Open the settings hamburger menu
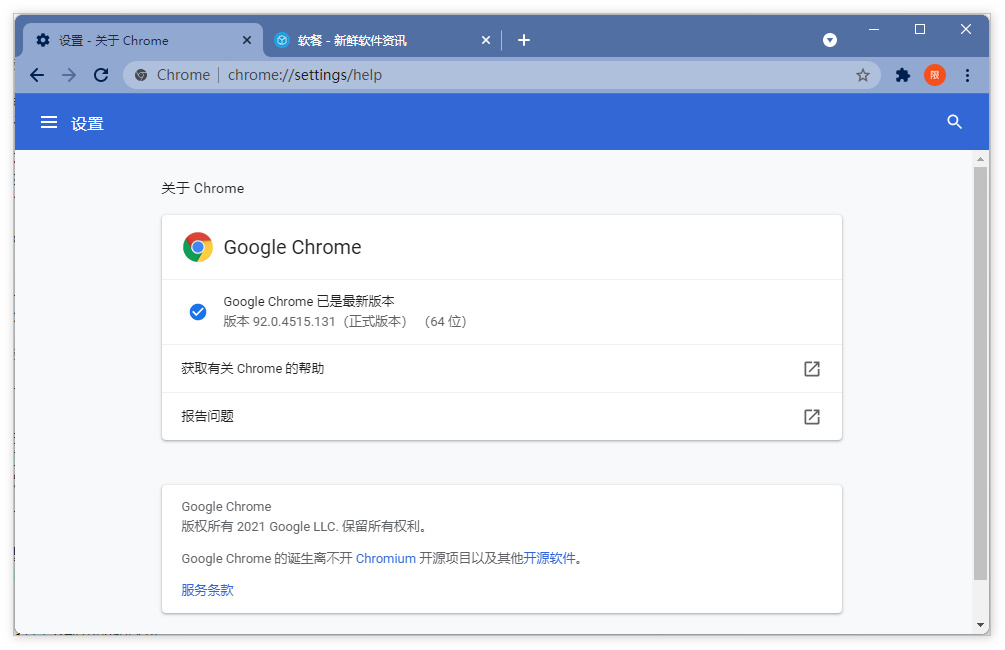Viewport: 1005px width, 650px height. (49, 122)
